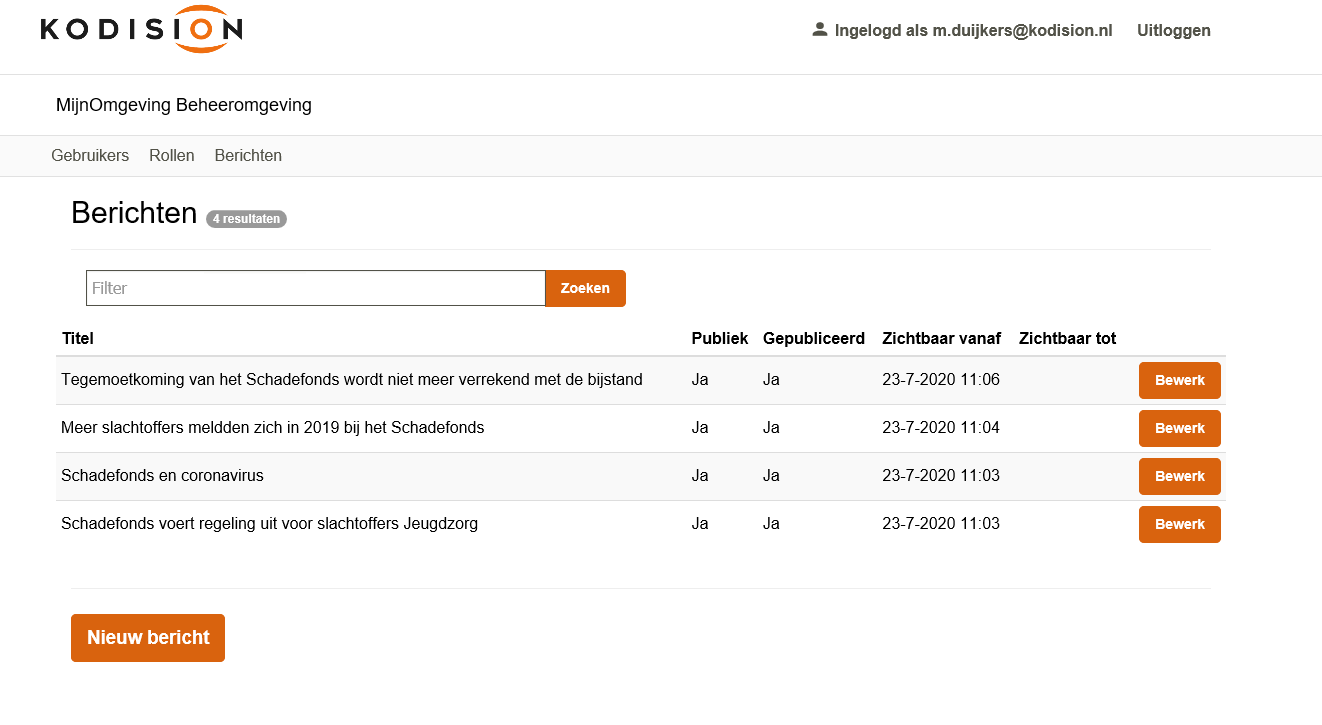This screenshot has height=725, width=1322.
Task: Edit the Tegemoetkoming Schadefonds message
Action: click(x=1179, y=381)
